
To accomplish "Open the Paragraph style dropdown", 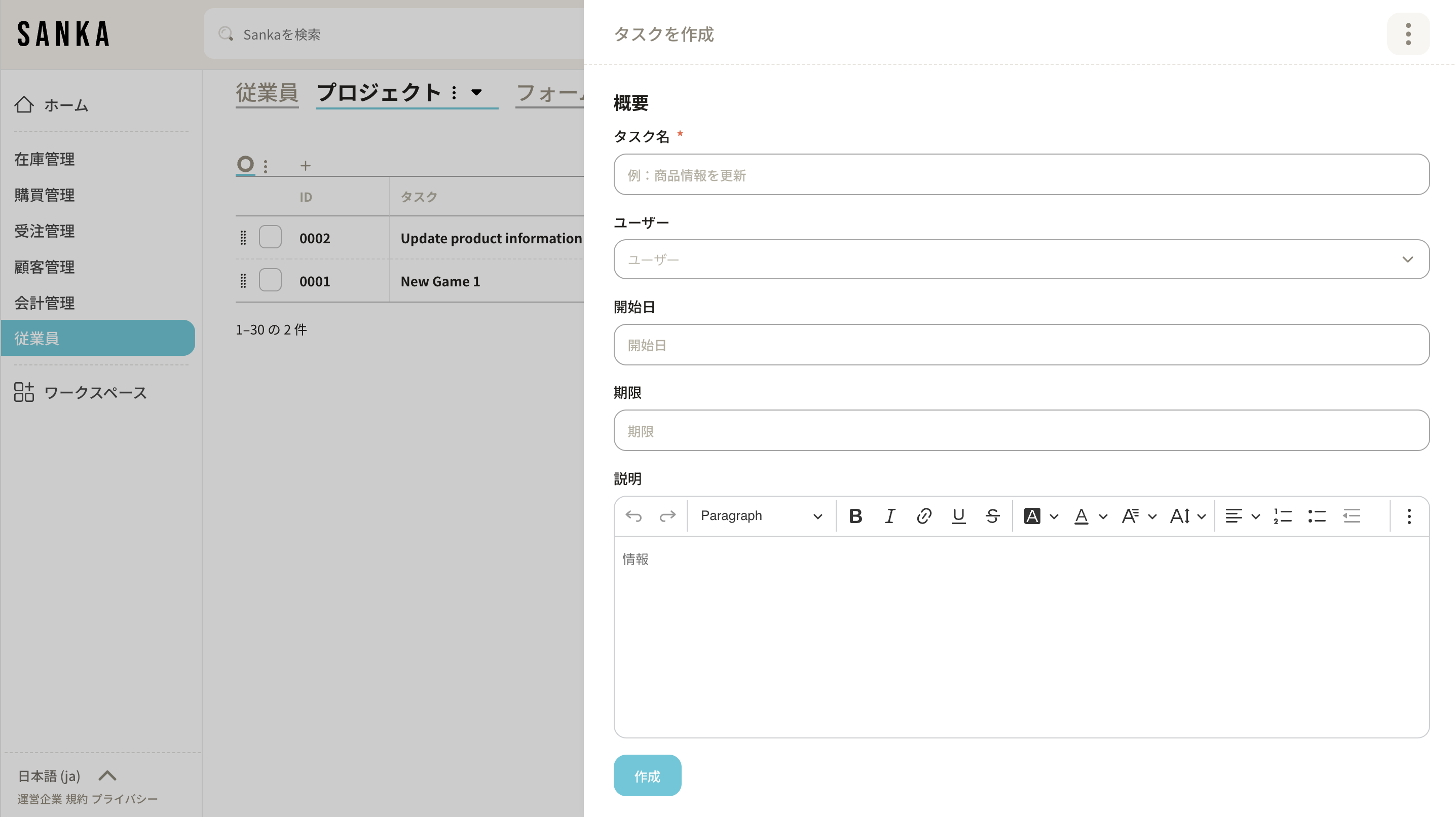I will point(761,515).
